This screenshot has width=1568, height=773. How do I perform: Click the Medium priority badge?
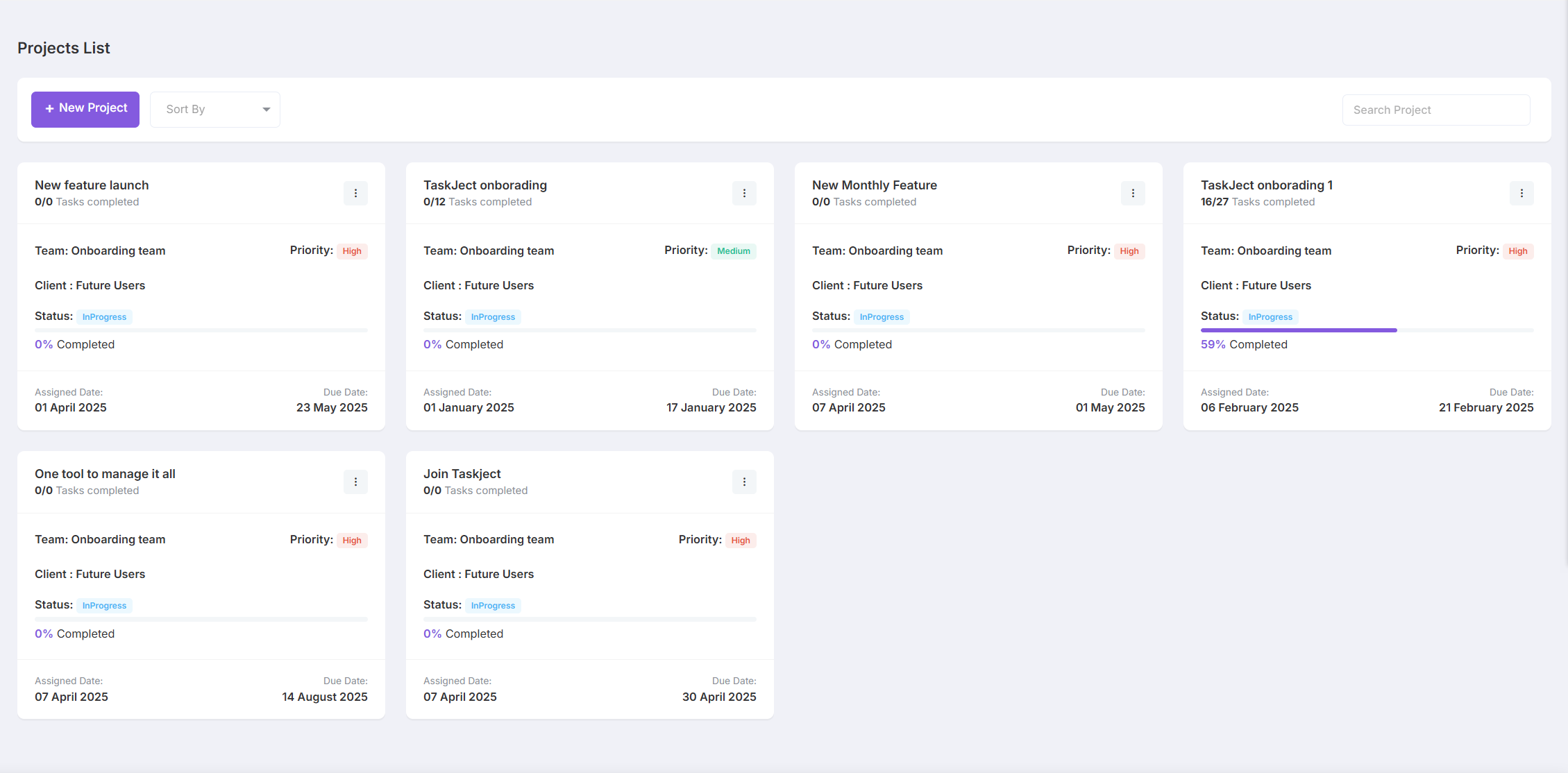(733, 251)
